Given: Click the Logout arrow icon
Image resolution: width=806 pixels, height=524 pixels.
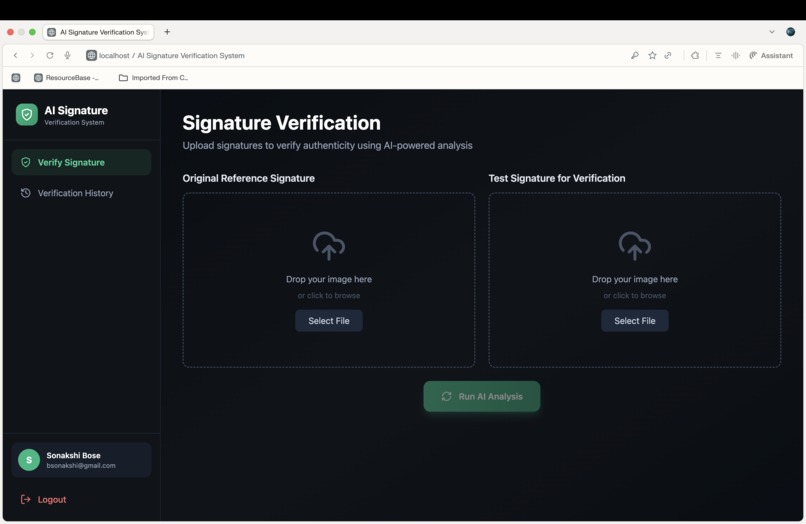Looking at the screenshot, I should [25, 499].
